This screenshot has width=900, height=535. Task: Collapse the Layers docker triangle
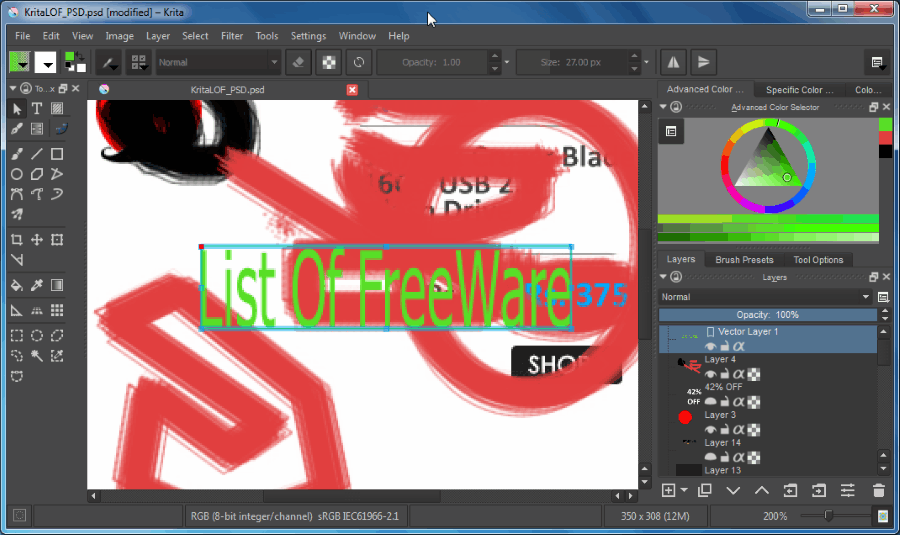click(x=663, y=277)
